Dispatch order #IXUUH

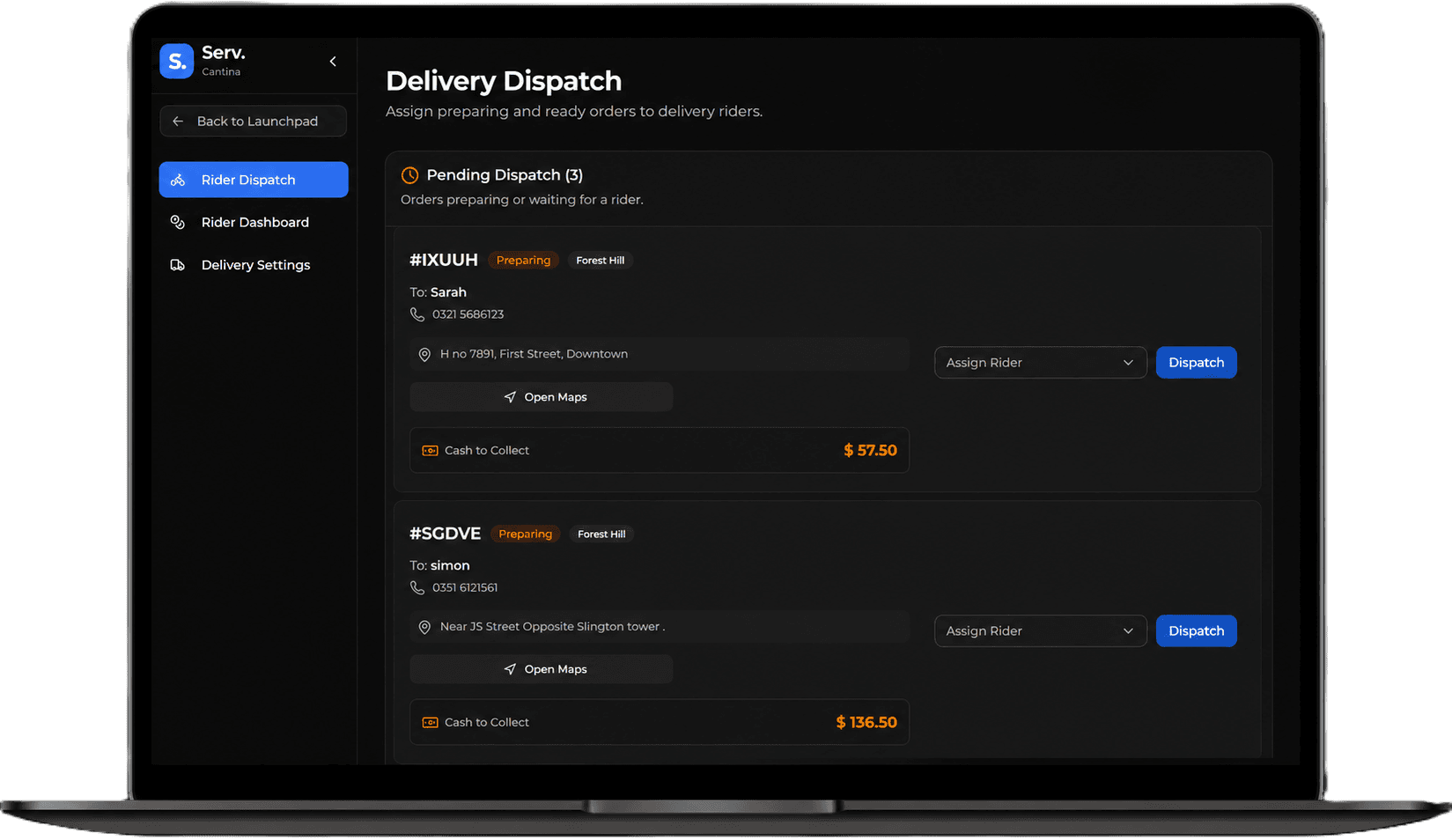1196,363
